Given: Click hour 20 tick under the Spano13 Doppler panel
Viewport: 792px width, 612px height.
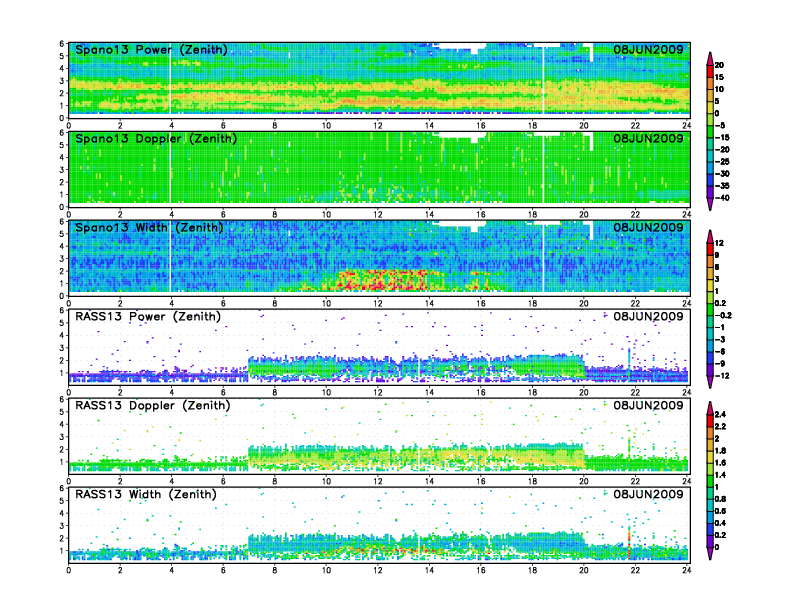Looking at the screenshot, I should [x=584, y=214].
